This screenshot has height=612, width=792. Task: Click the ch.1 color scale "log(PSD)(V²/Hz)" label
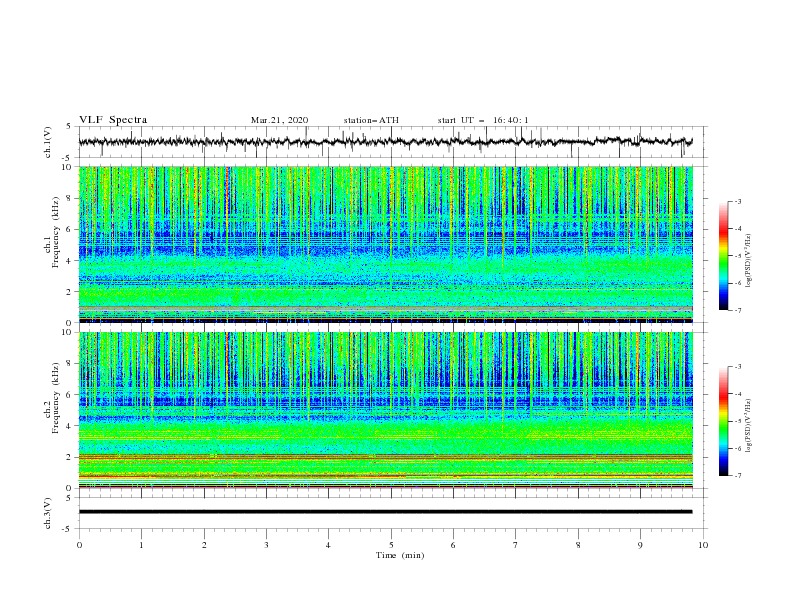click(x=749, y=261)
